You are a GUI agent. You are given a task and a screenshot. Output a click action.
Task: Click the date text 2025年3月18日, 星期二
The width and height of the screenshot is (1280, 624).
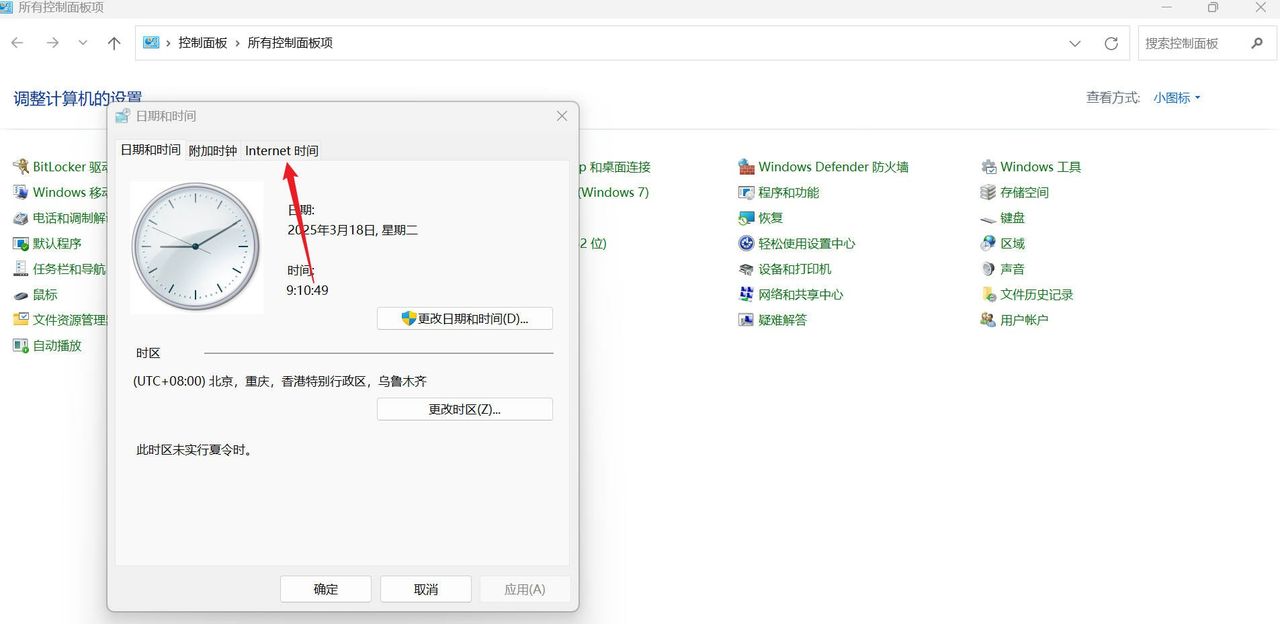coord(352,230)
